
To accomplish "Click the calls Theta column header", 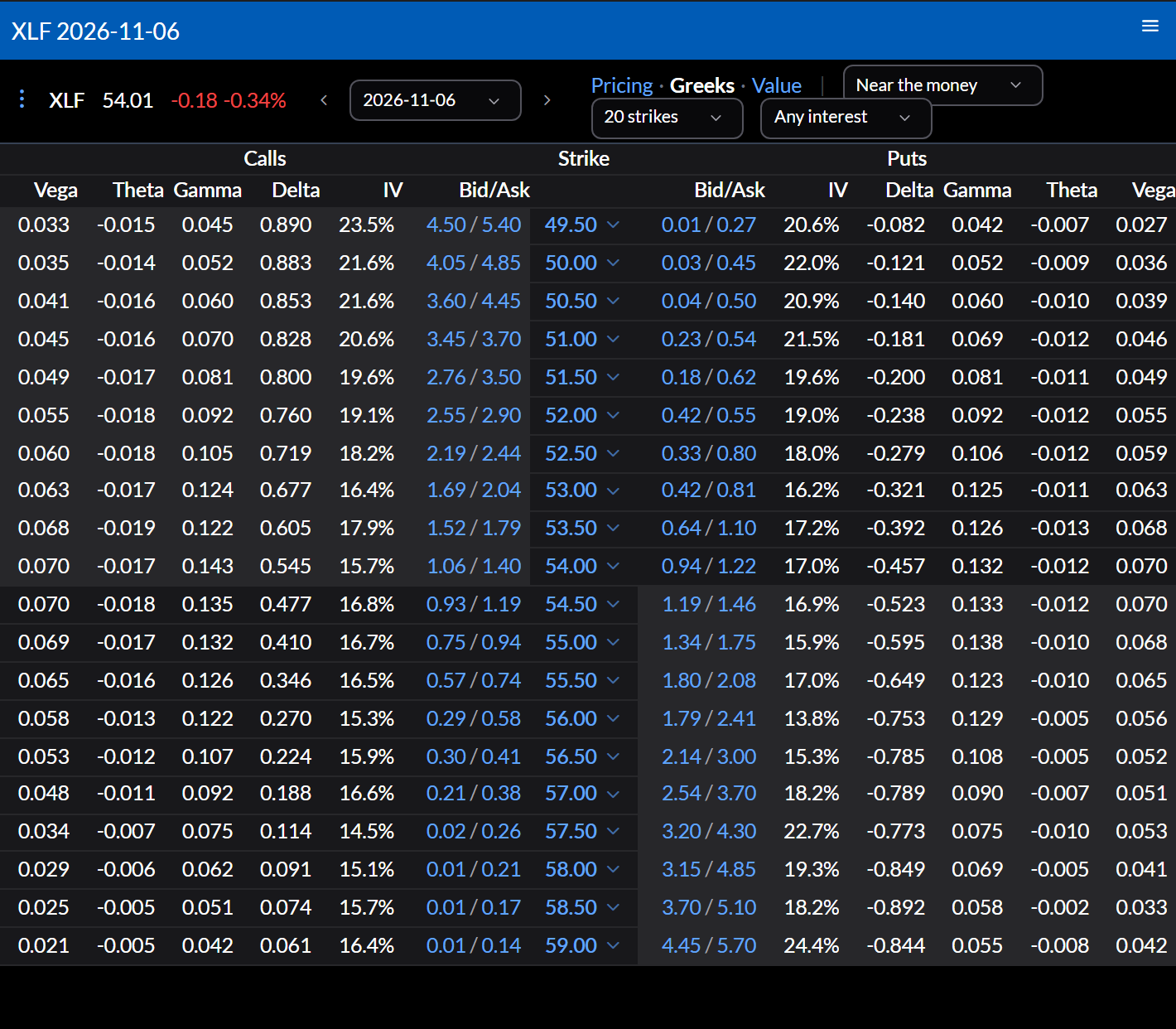I will pos(138,190).
